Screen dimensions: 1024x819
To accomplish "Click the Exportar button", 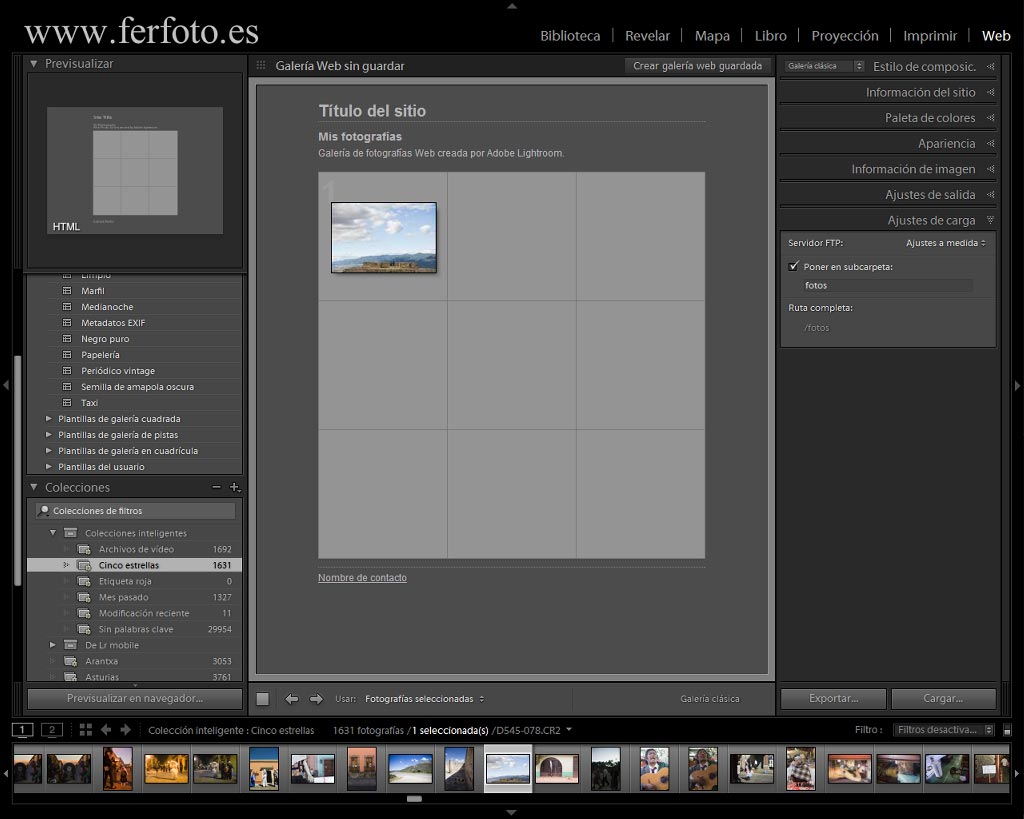I will pos(833,698).
